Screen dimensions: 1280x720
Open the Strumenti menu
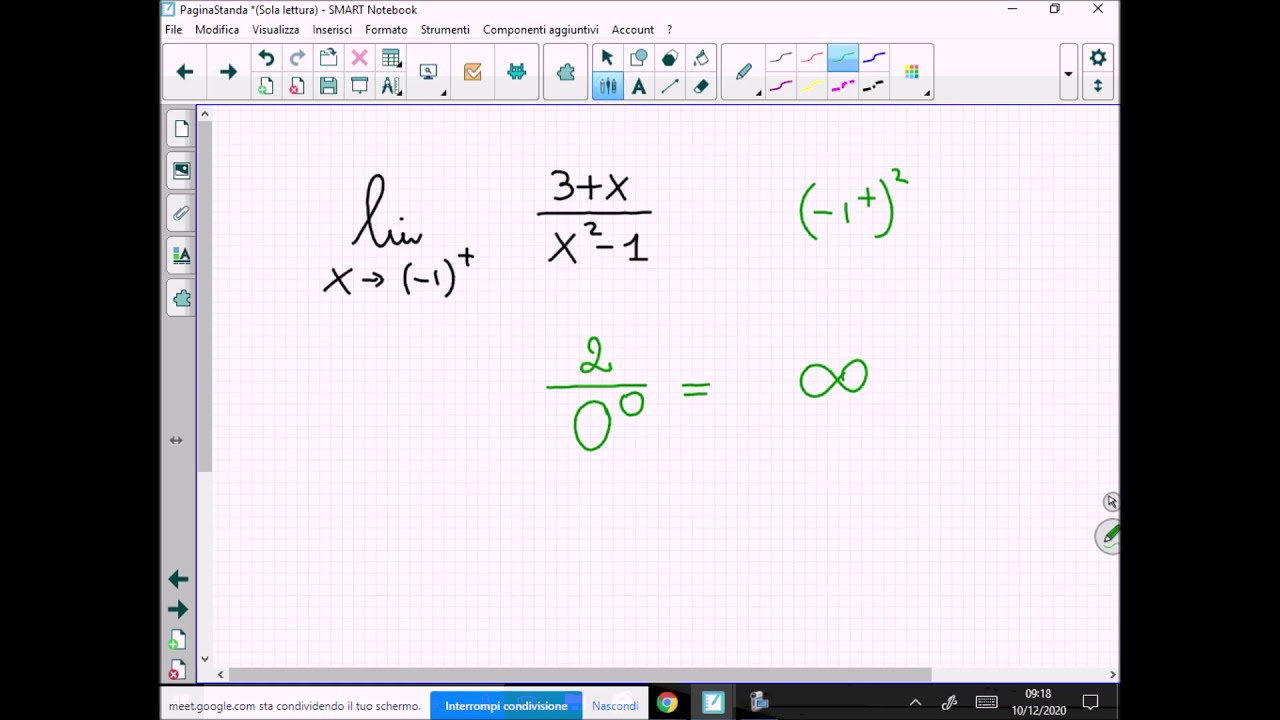(445, 30)
